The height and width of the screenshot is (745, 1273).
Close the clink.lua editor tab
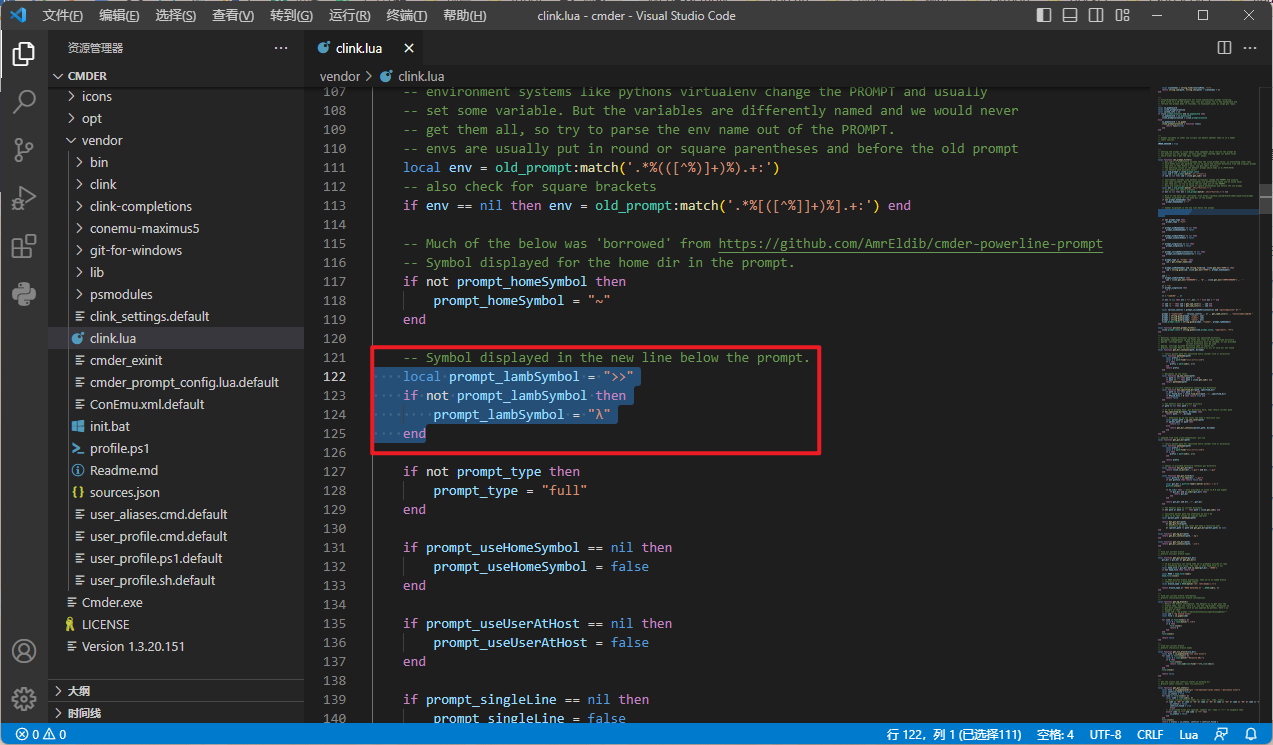point(408,48)
